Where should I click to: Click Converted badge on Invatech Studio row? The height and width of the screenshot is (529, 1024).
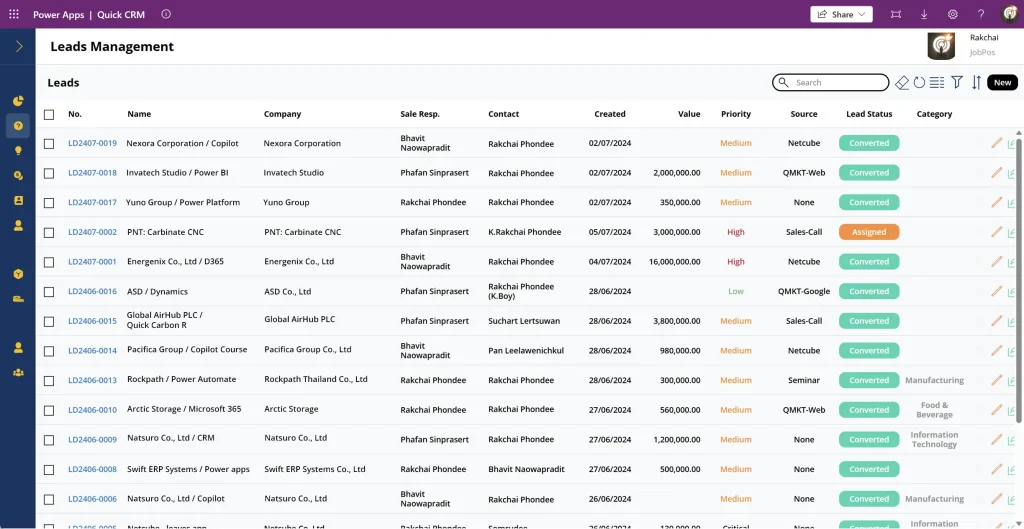coord(869,173)
